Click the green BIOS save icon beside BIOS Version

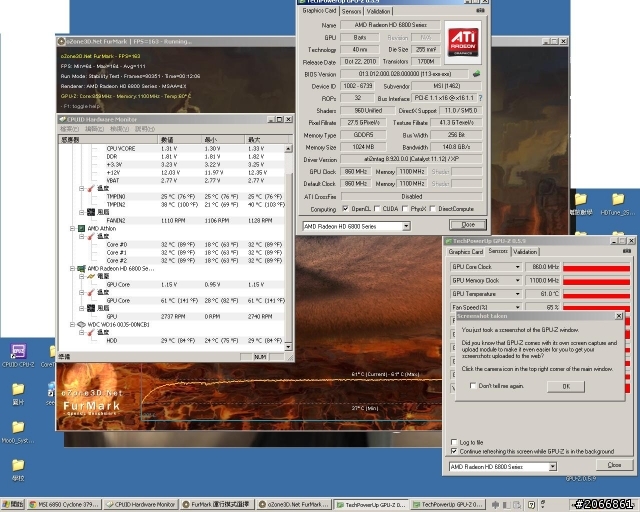[476, 74]
